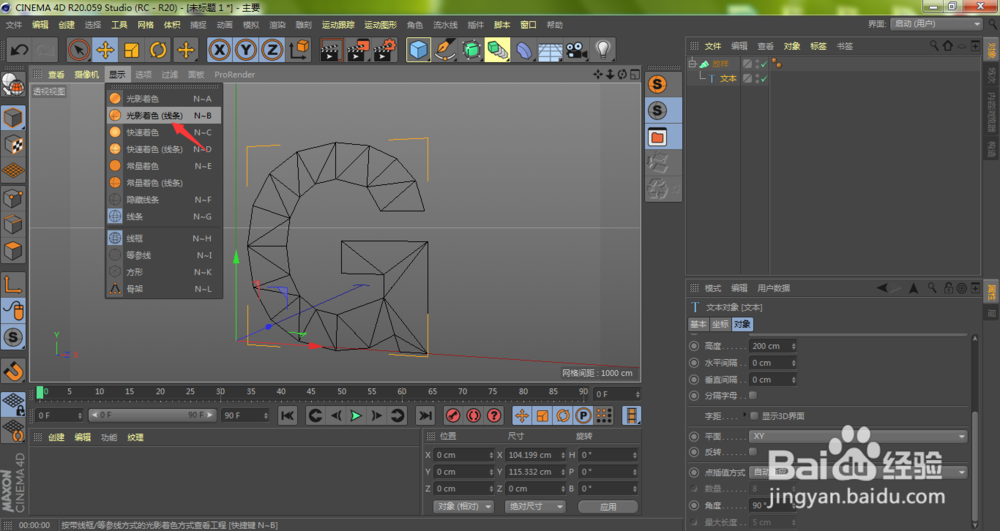Open the 绝对尺寸 size dropdown
The width and height of the screenshot is (1000, 531).
point(535,506)
